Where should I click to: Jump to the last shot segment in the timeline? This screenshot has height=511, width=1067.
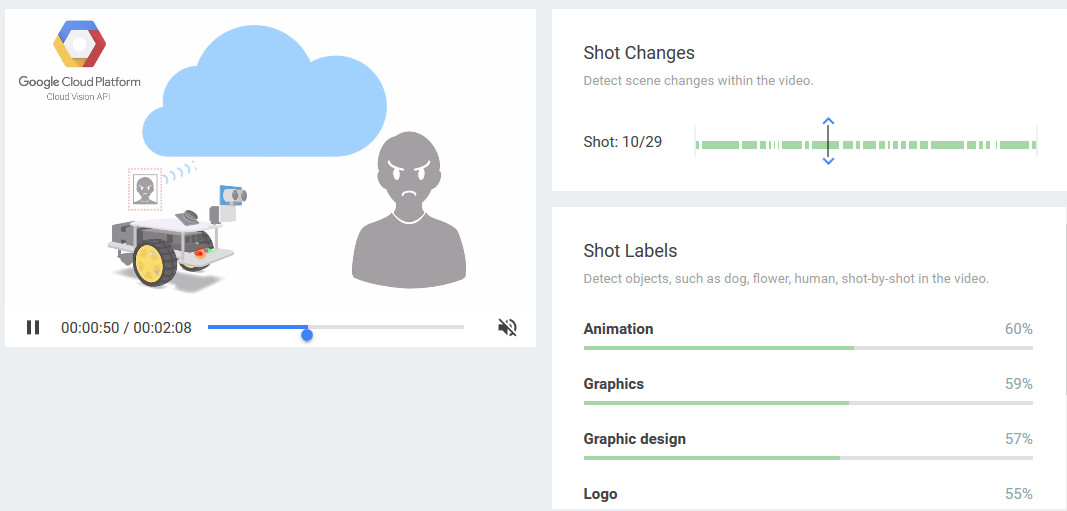1017,145
